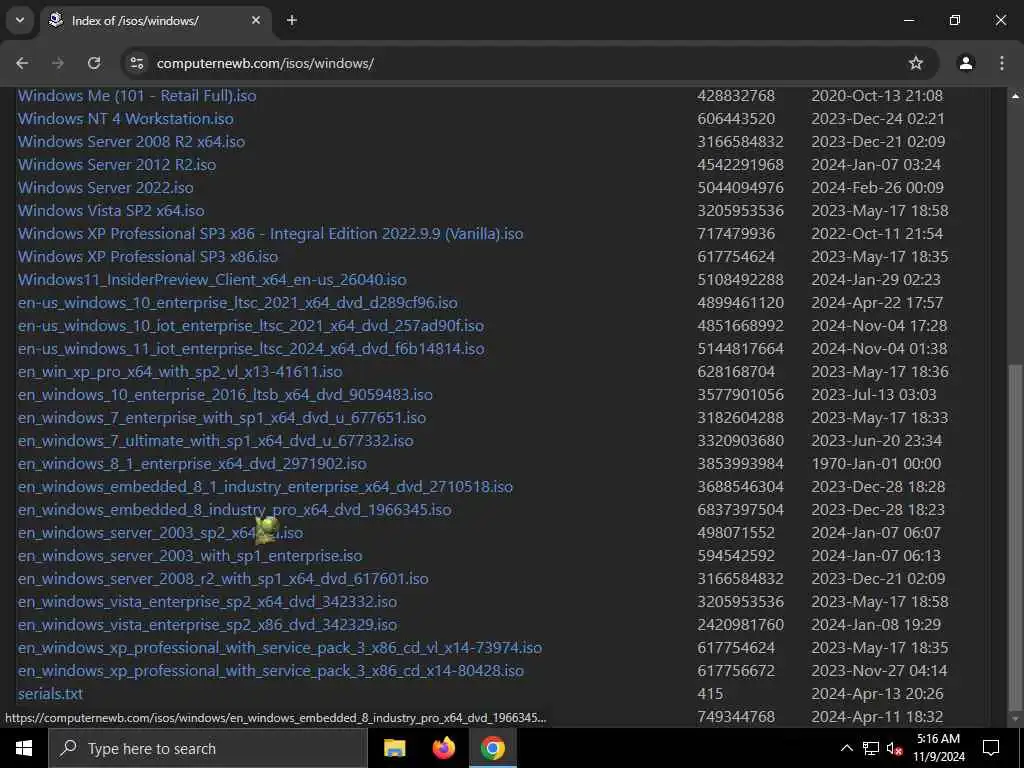Open a new browser tab
The height and width of the screenshot is (768, 1024).
tap(292, 20)
